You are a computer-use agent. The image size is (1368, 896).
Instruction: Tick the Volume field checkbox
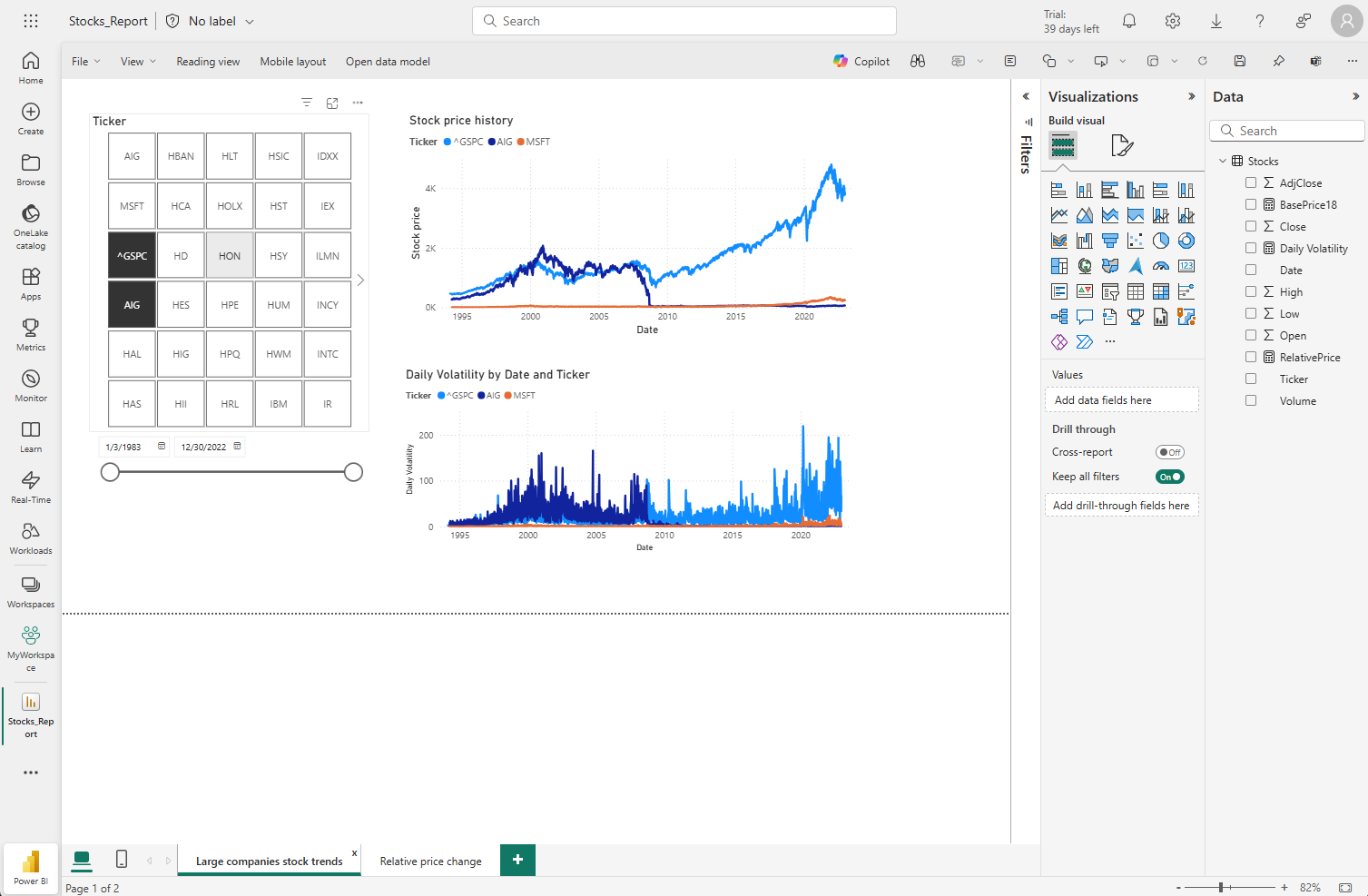click(x=1251, y=400)
